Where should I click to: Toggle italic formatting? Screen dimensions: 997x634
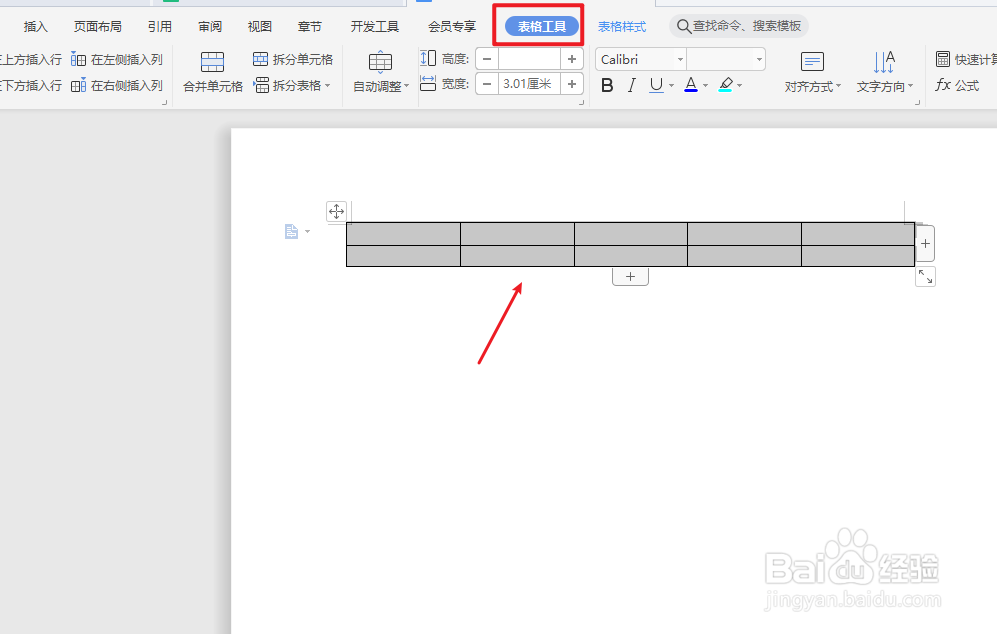pos(631,85)
